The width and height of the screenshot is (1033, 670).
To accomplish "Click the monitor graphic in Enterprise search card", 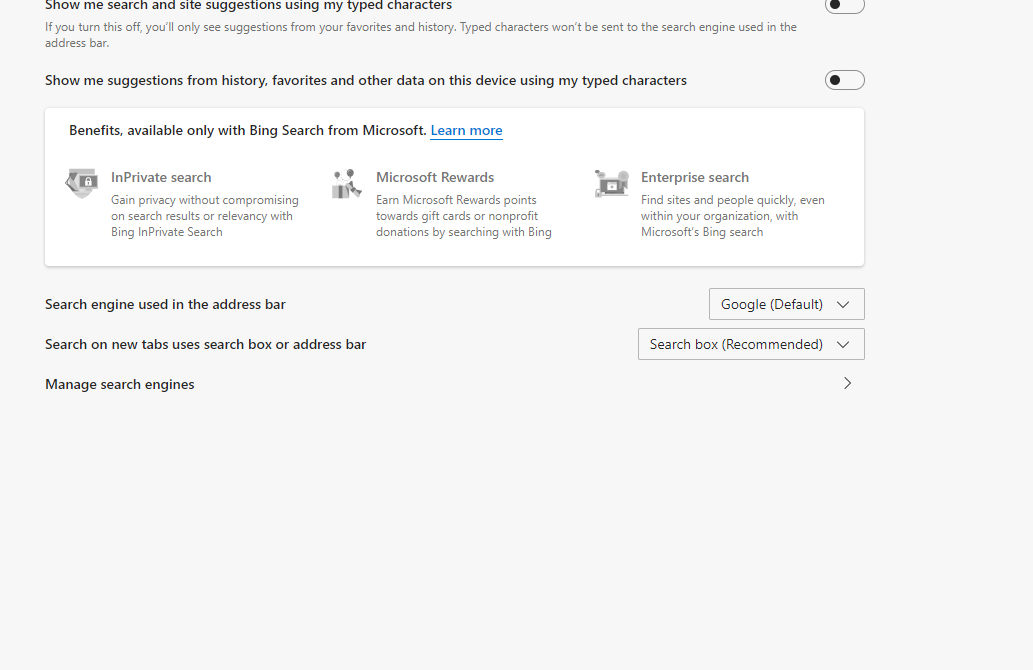I will pos(613,186).
